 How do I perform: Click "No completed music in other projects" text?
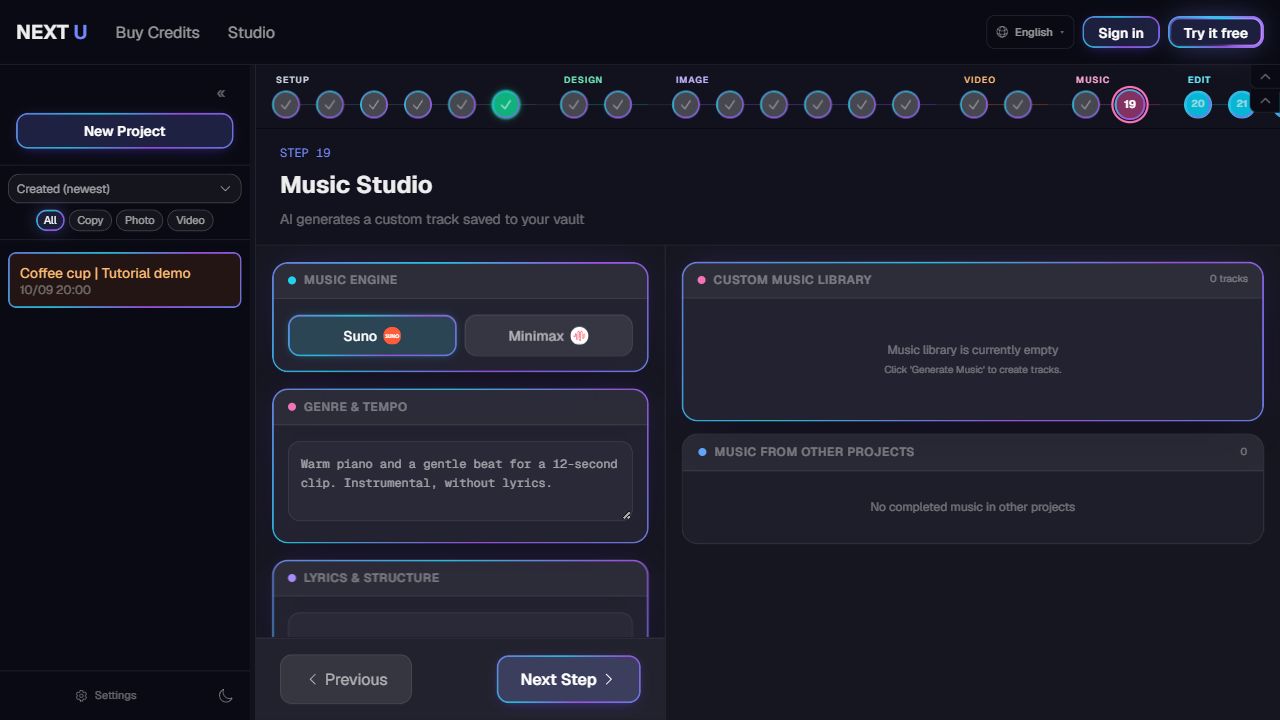(973, 507)
